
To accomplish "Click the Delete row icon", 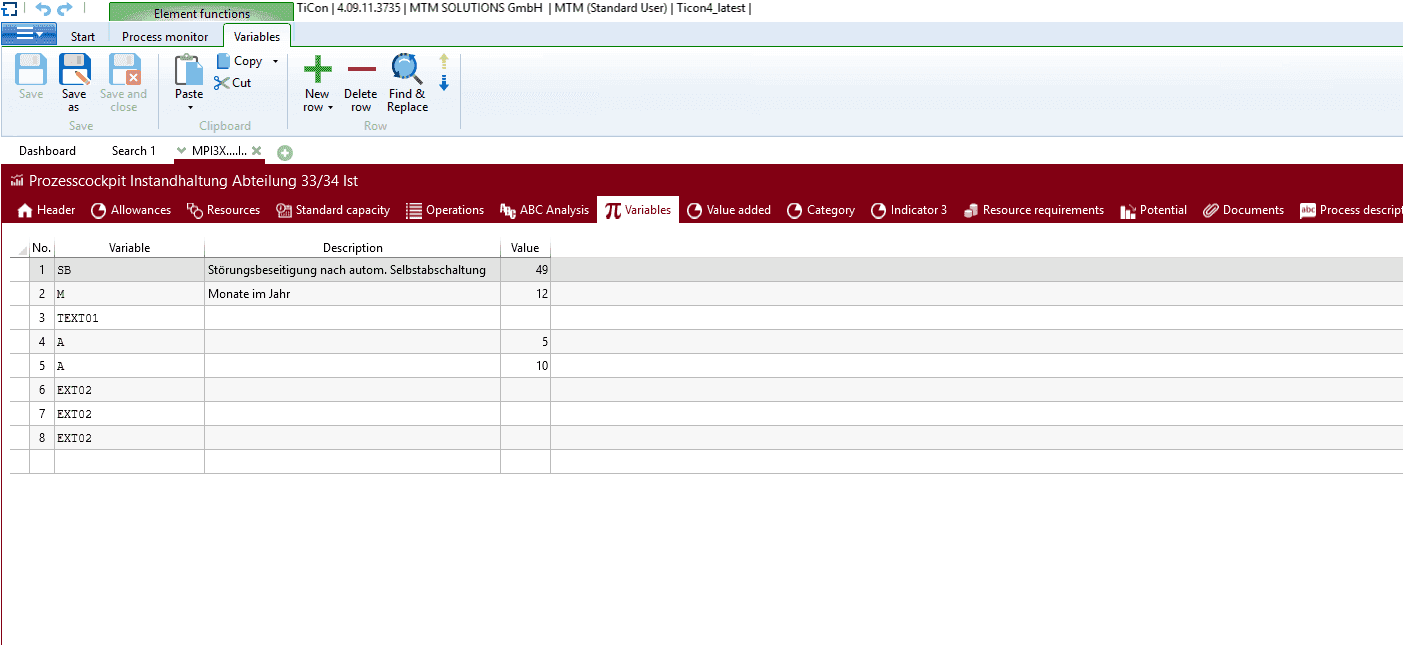I will point(361,70).
